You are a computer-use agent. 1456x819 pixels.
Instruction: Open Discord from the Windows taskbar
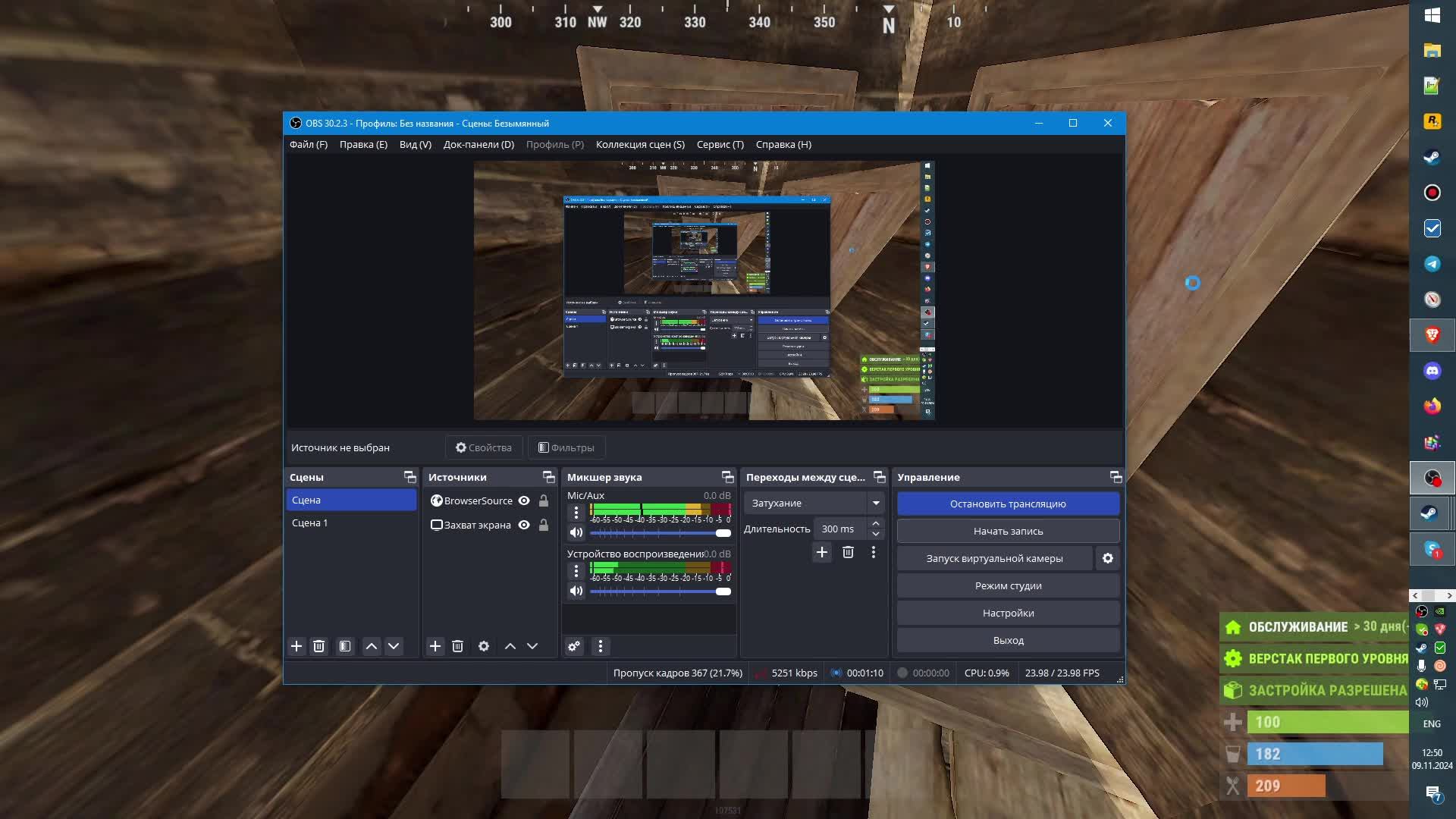tap(1432, 371)
